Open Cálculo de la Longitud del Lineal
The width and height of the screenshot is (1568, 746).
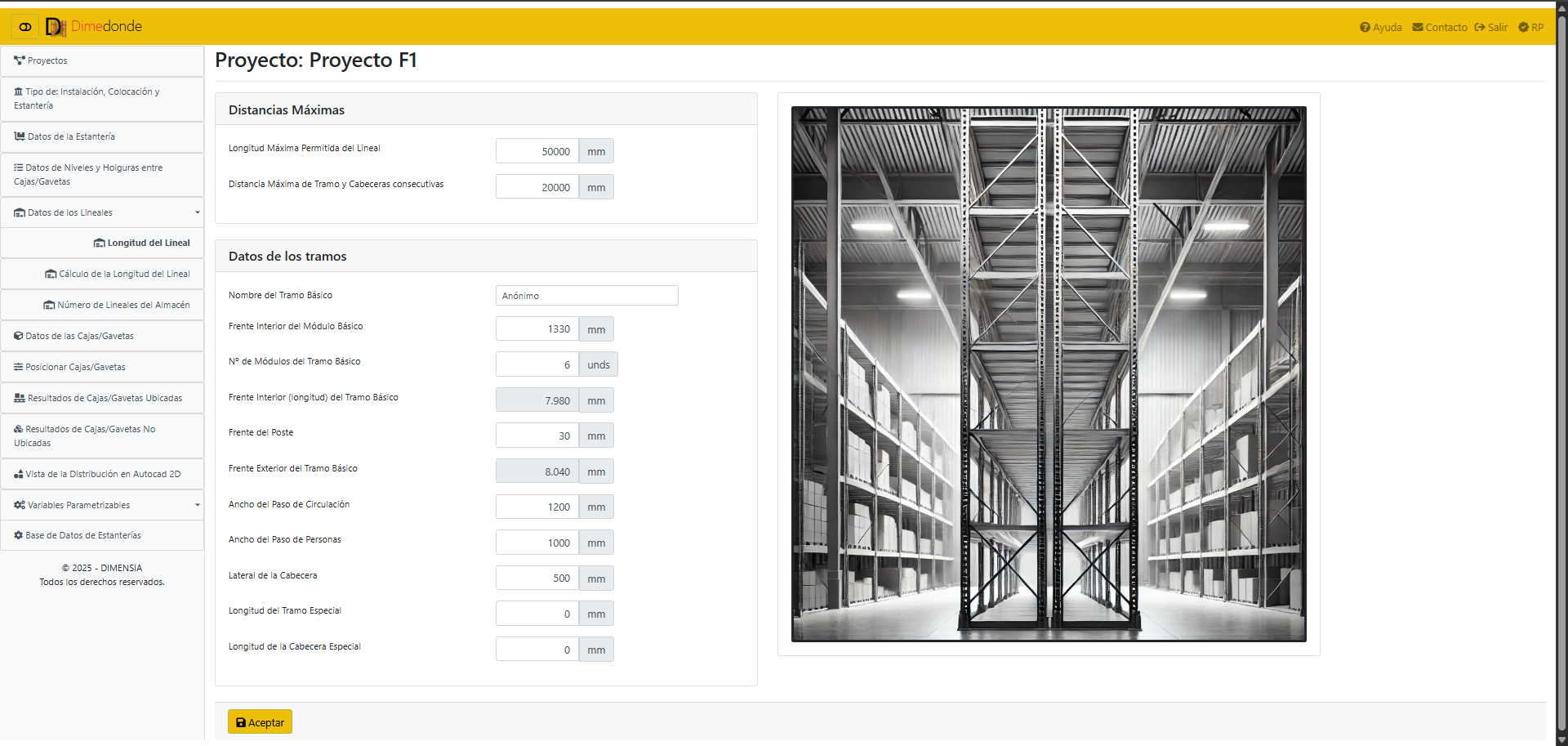[102, 275]
